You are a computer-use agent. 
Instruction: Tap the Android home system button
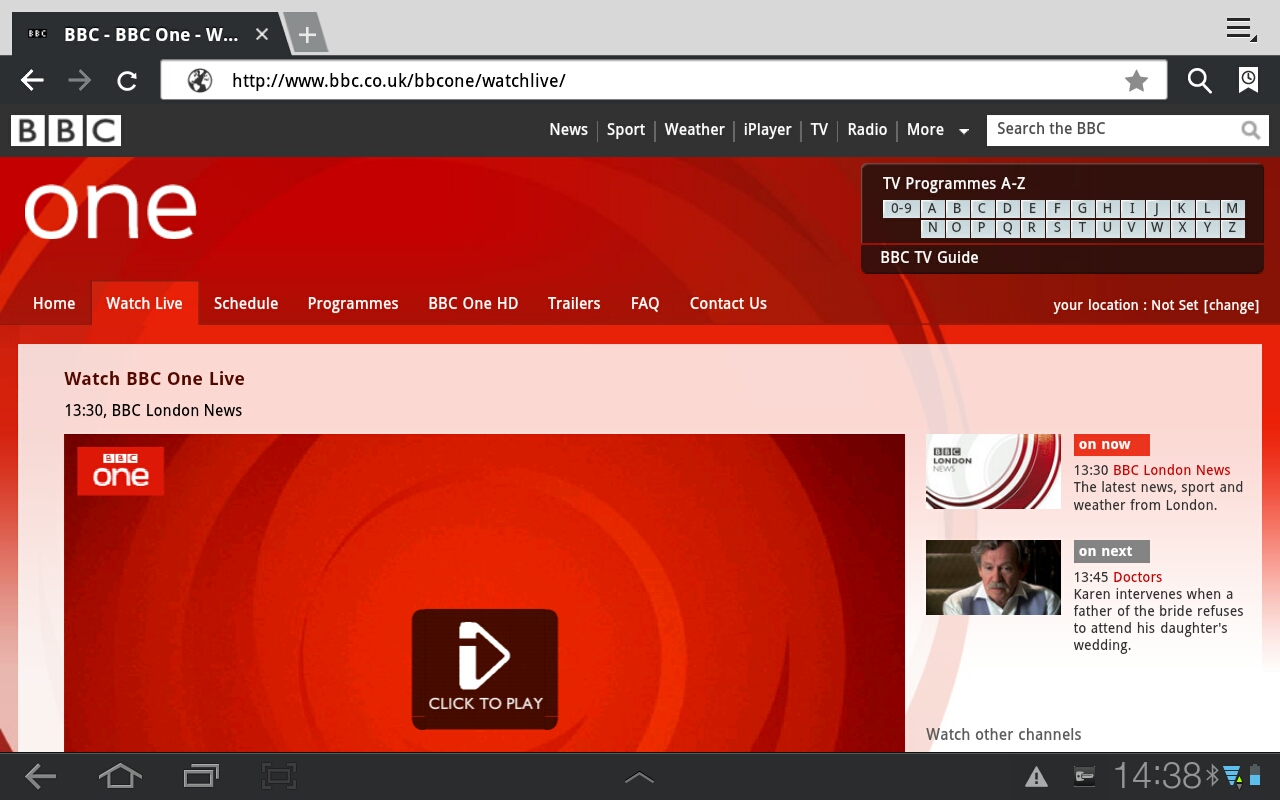click(x=120, y=776)
